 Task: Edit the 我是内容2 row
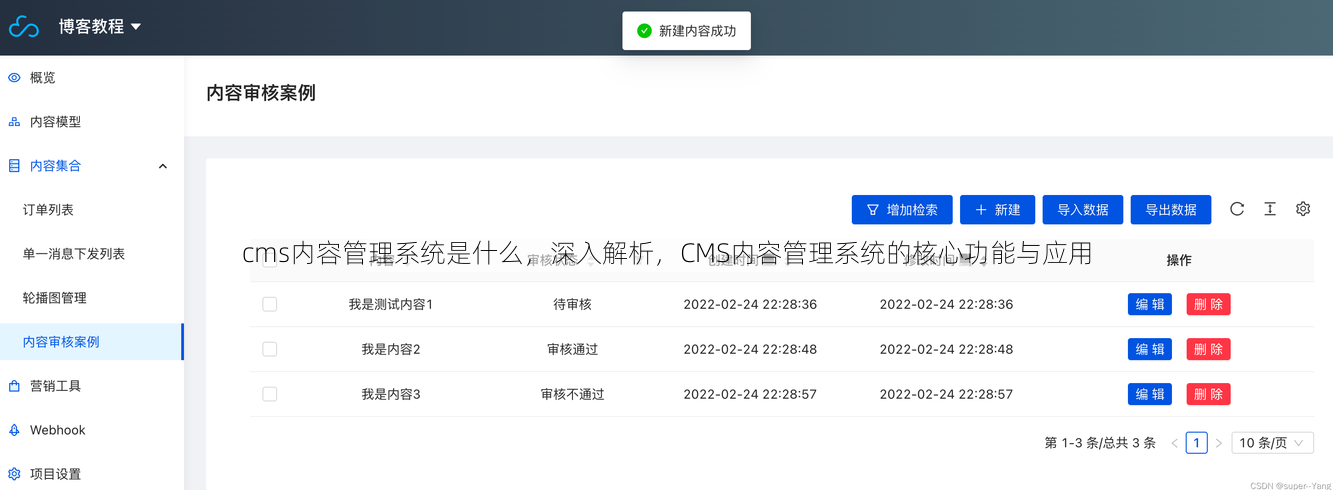pos(1150,349)
